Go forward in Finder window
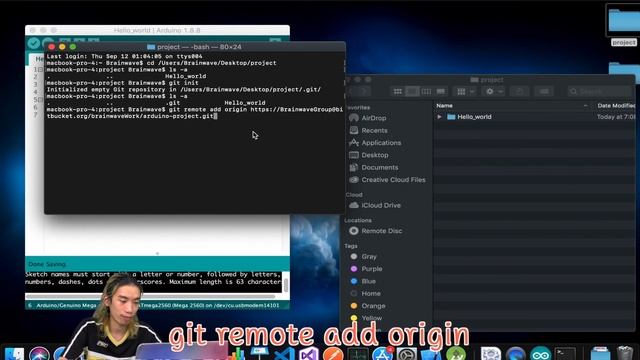The height and width of the screenshot is (360, 640). click(364, 91)
